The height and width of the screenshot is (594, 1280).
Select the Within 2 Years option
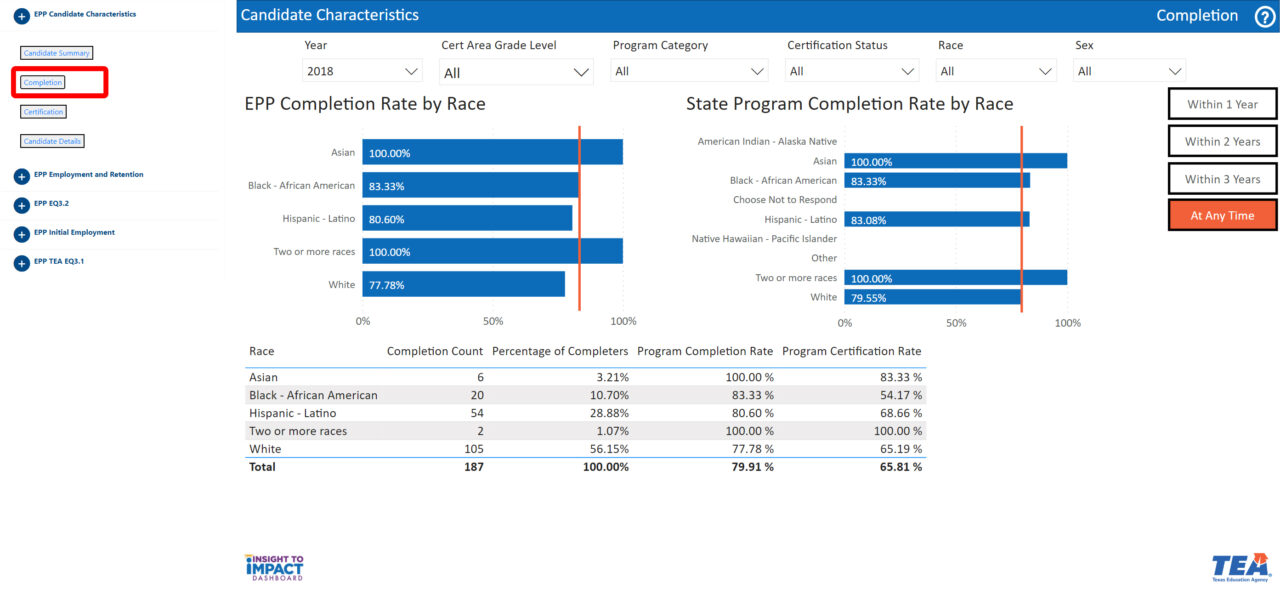coord(1222,141)
